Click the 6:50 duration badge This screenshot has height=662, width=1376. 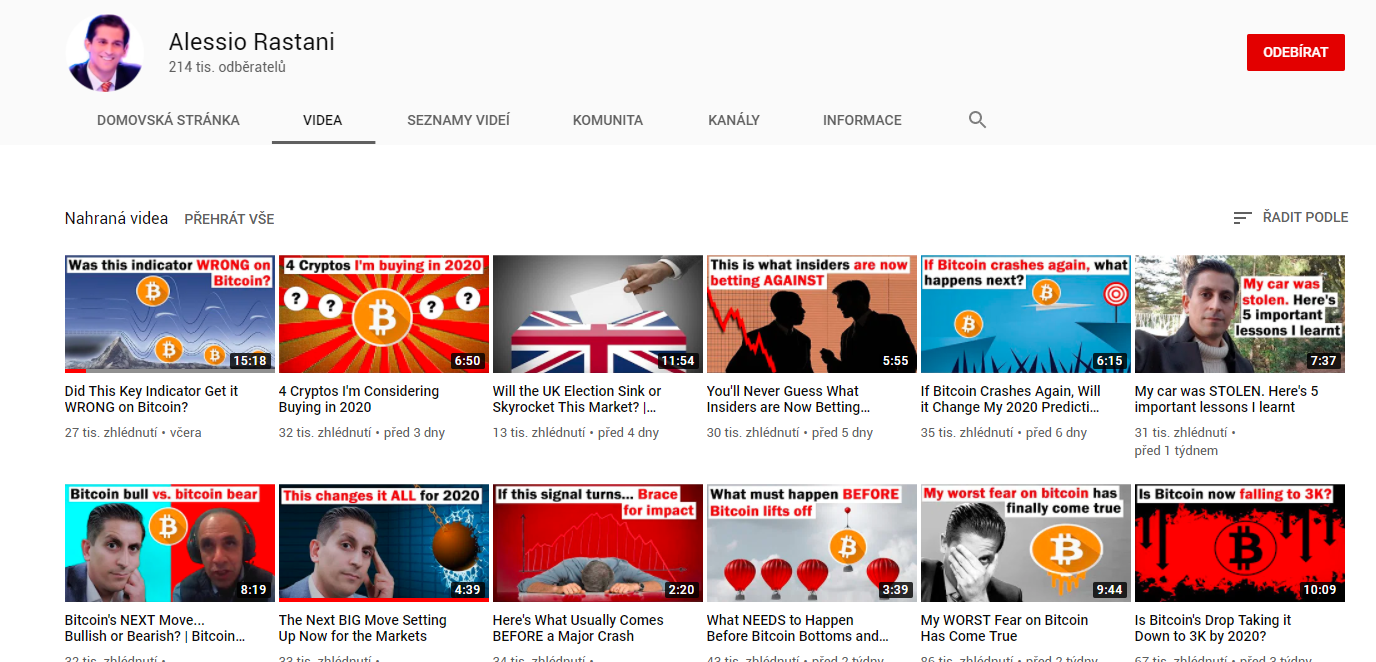click(x=468, y=361)
